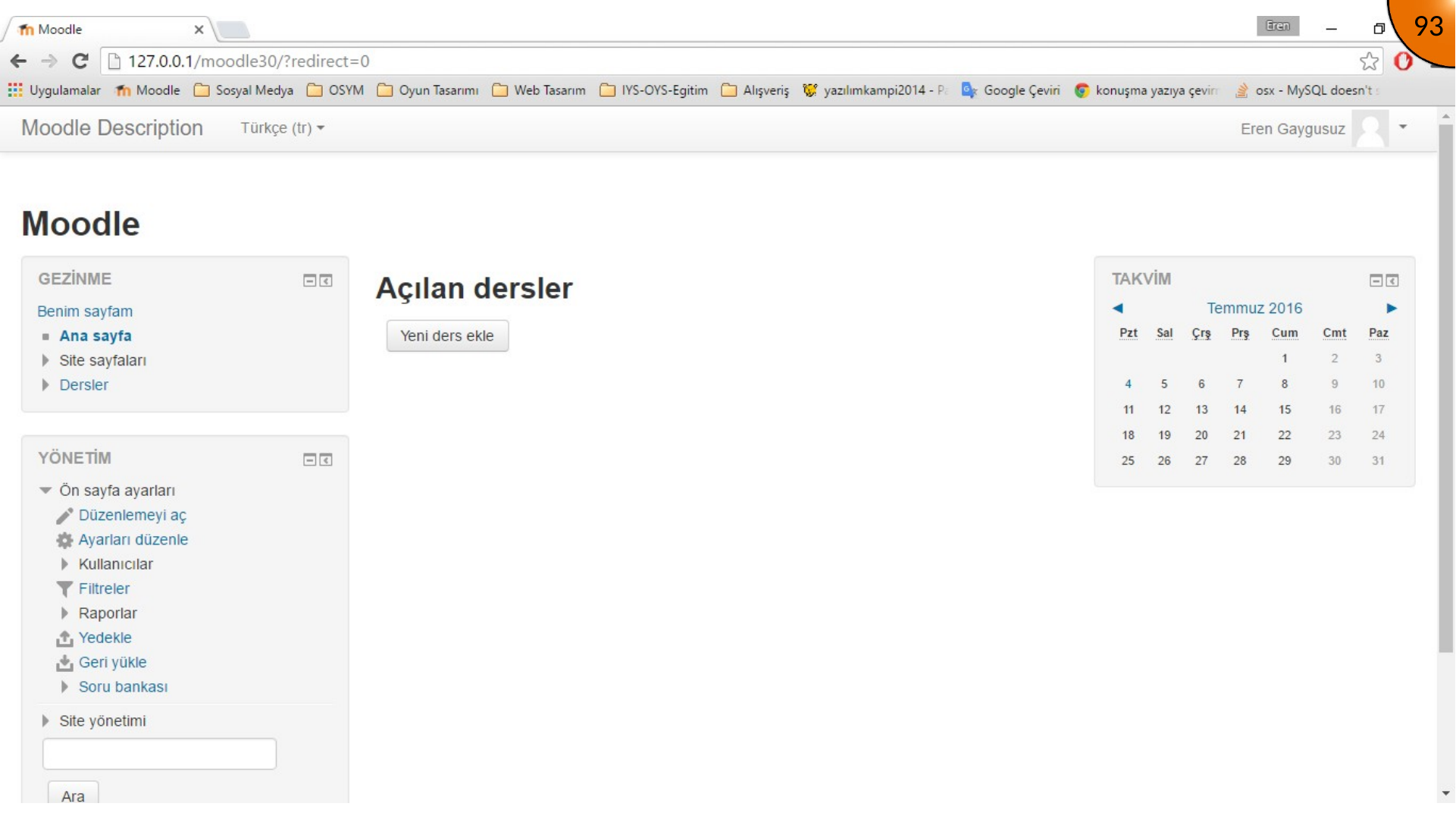The height and width of the screenshot is (819, 1456).
Task: Open the OSYM bookmark folder
Action: tap(336, 90)
